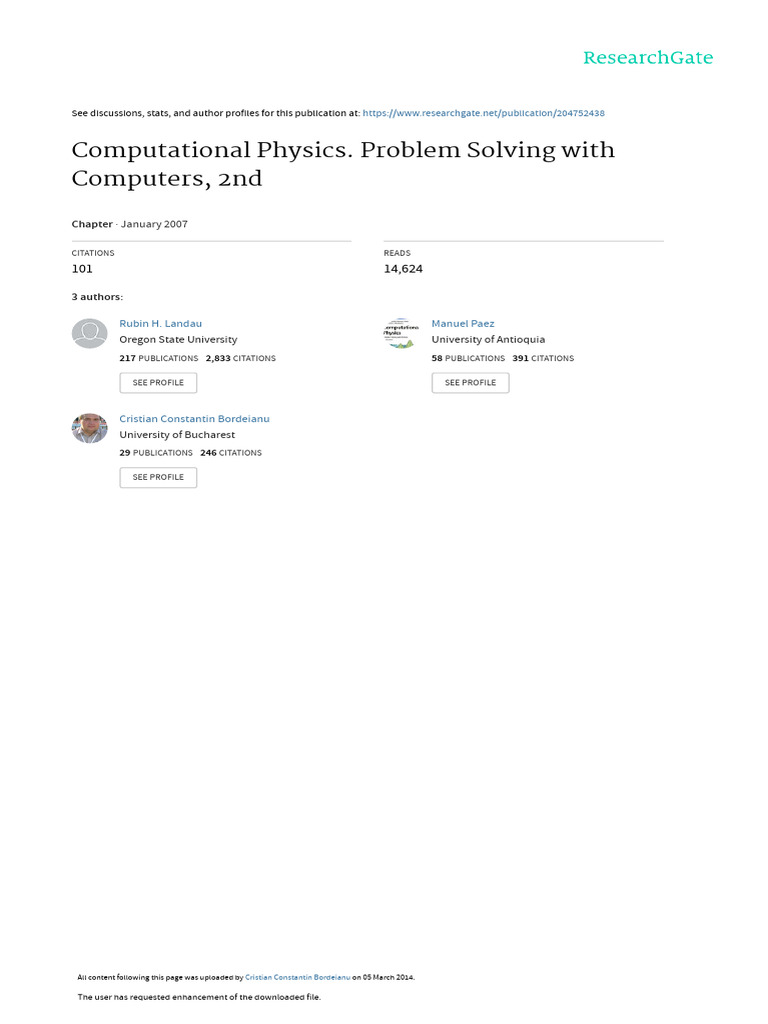Click See Profile button under Rubin Landau
The image size is (768, 1024).
tap(158, 383)
